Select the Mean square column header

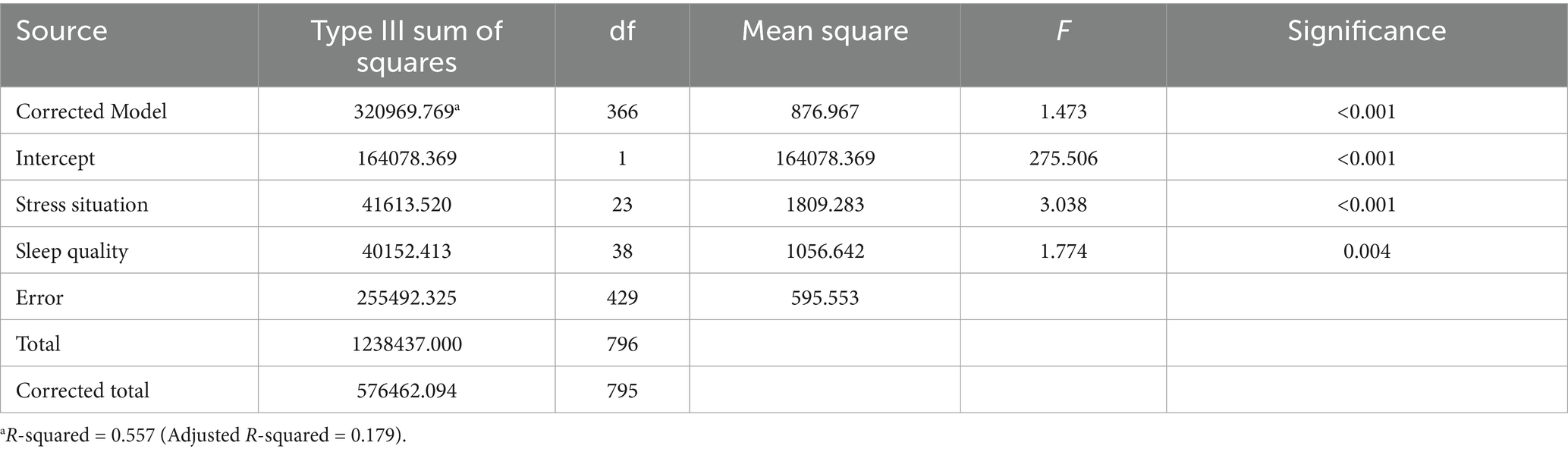pyautogui.click(x=825, y=31)
